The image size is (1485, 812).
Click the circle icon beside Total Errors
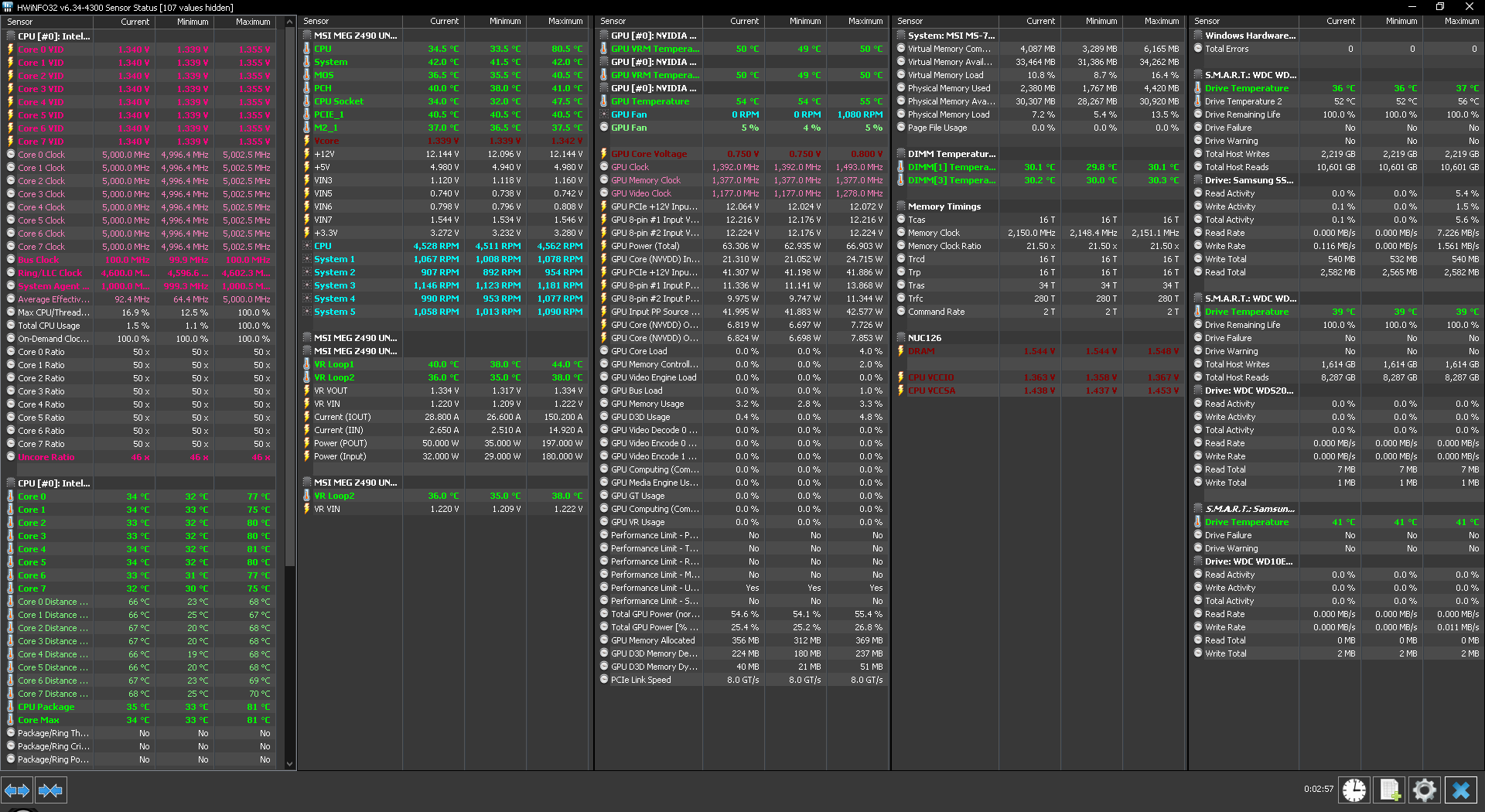click(1198, 49)
